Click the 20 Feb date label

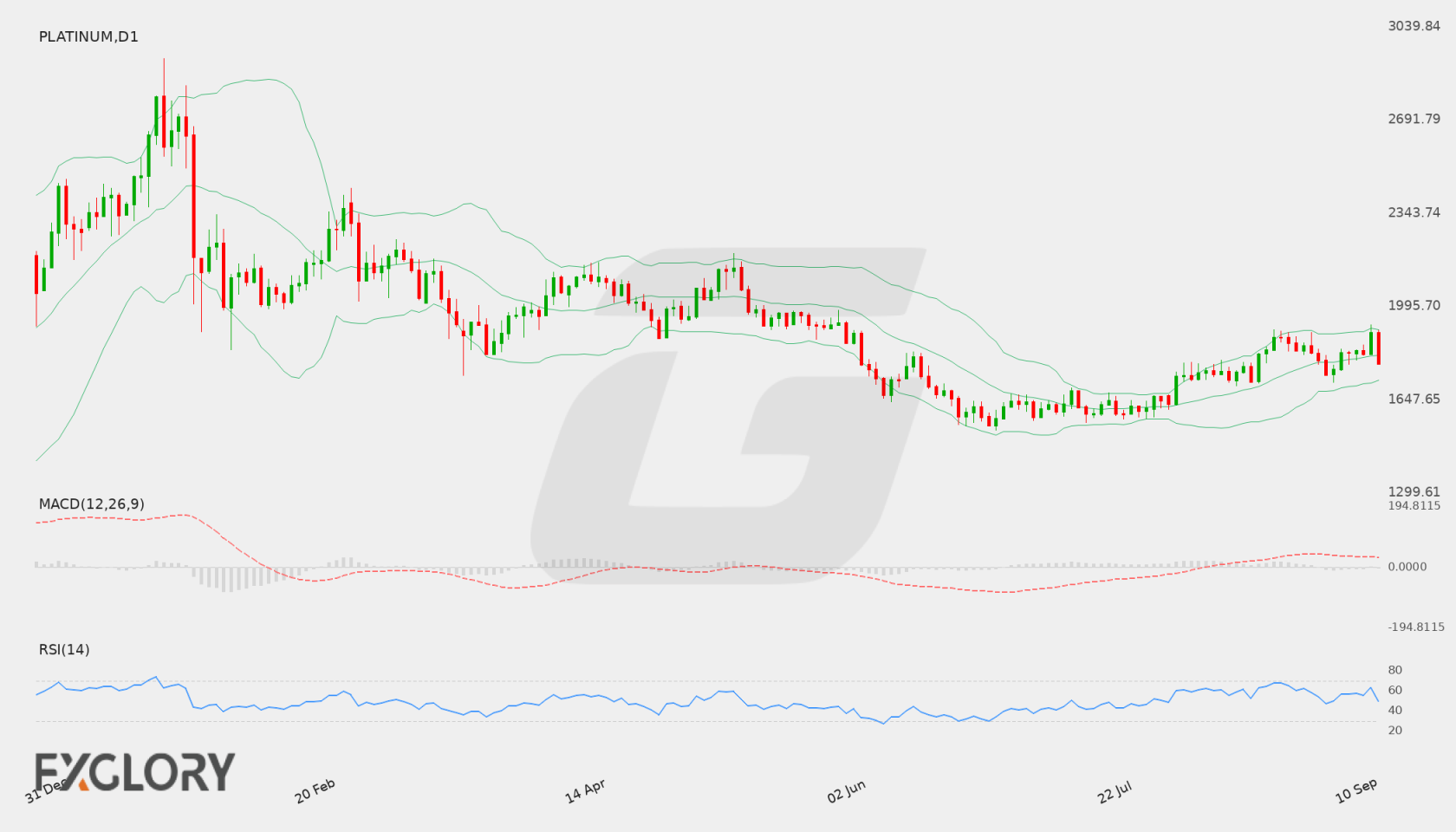click(x=315, y=790)
